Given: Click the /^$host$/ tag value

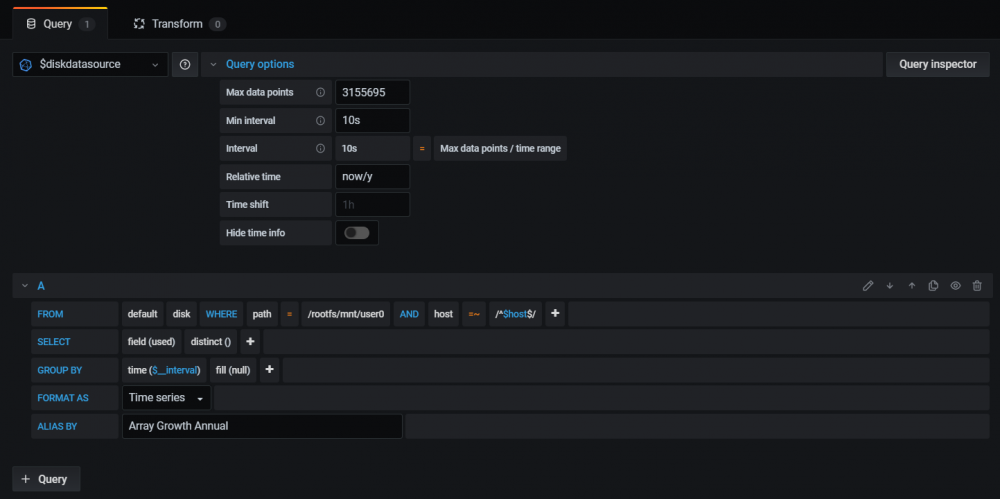Looking at the screenshot, I should point(515,314).
